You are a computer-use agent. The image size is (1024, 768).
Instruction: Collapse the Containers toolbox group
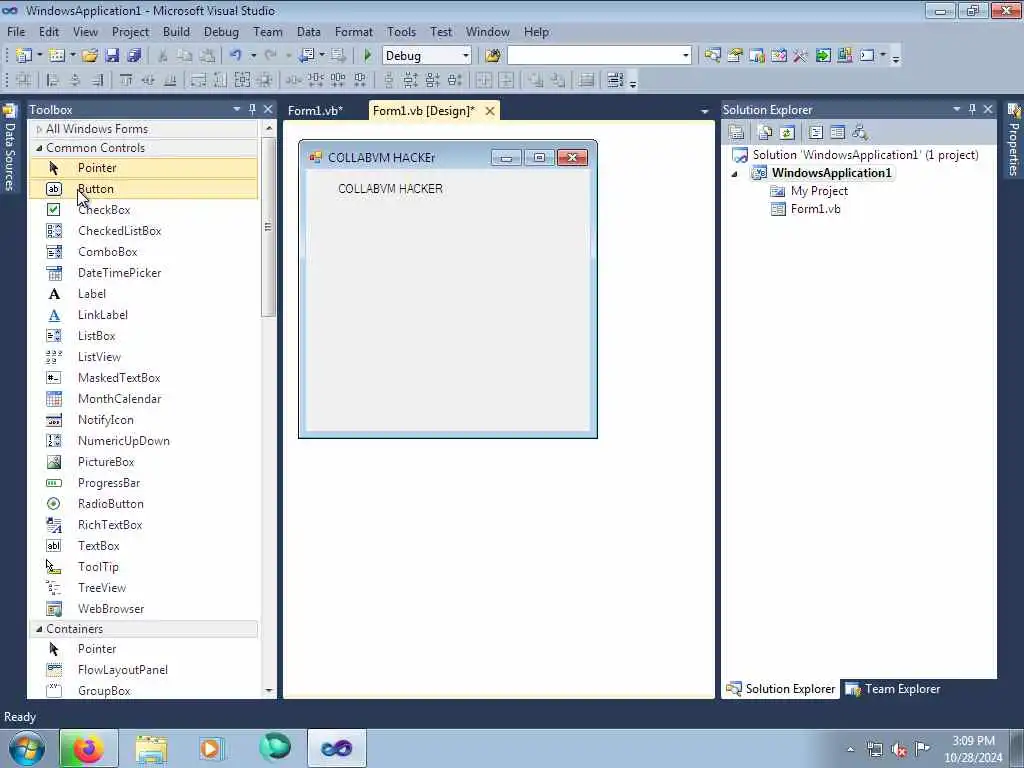click(x=39, y=629)
